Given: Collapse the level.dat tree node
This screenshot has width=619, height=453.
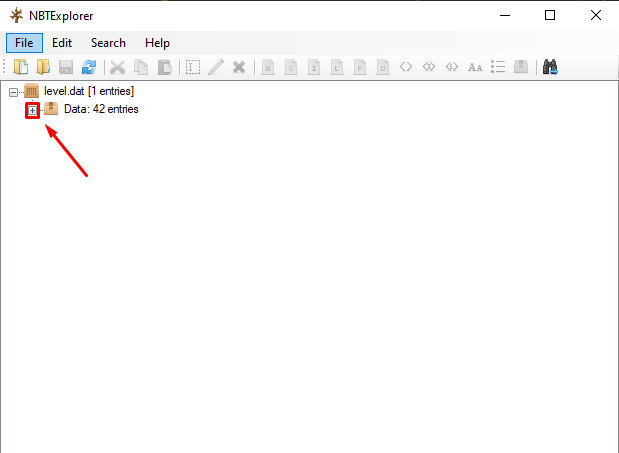Looking at the screenshot, I should 13,91.
